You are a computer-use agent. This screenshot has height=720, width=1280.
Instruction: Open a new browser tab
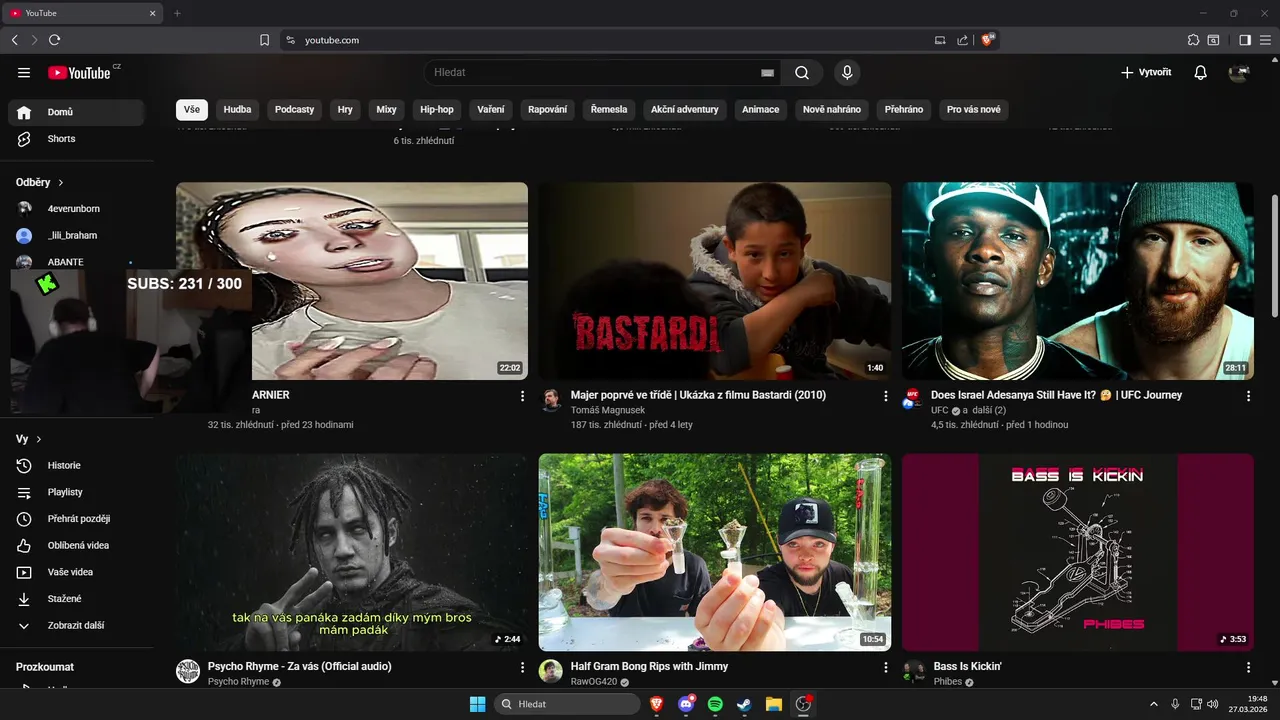(177, 13)
